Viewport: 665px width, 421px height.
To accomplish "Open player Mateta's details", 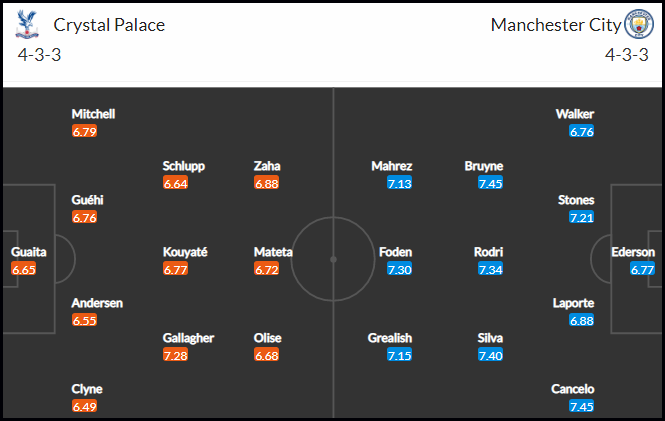I will pyautogui.click(x=273, y=252).
